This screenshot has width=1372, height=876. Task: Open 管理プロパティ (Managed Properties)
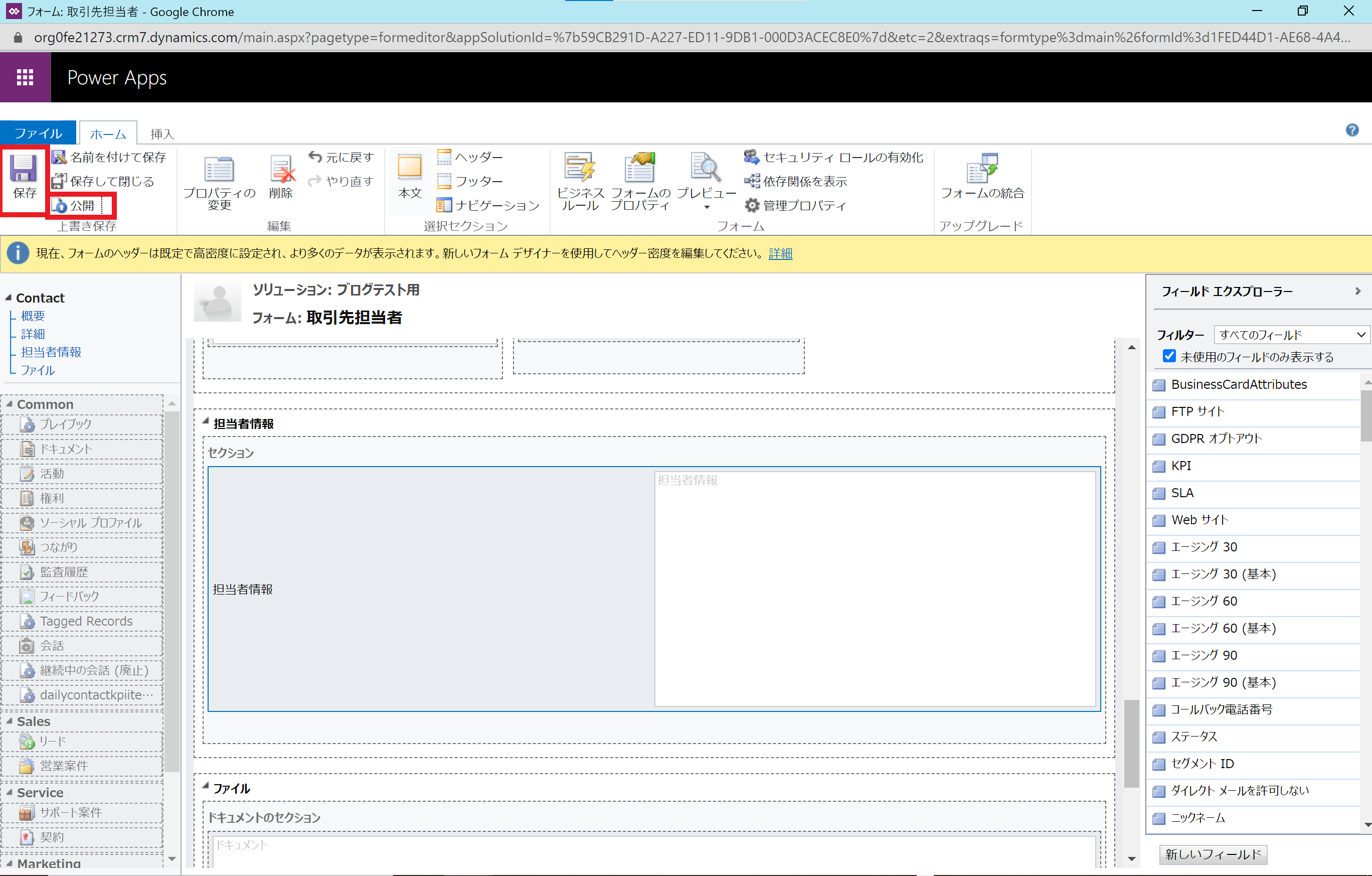tap(795, 205)
